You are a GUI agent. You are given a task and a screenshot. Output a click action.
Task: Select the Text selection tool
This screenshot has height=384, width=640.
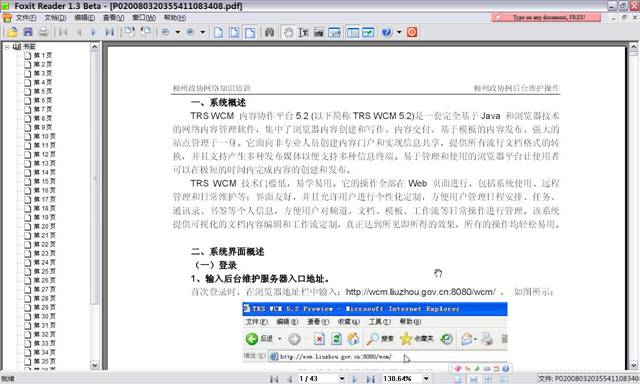(x=303, y=32)
